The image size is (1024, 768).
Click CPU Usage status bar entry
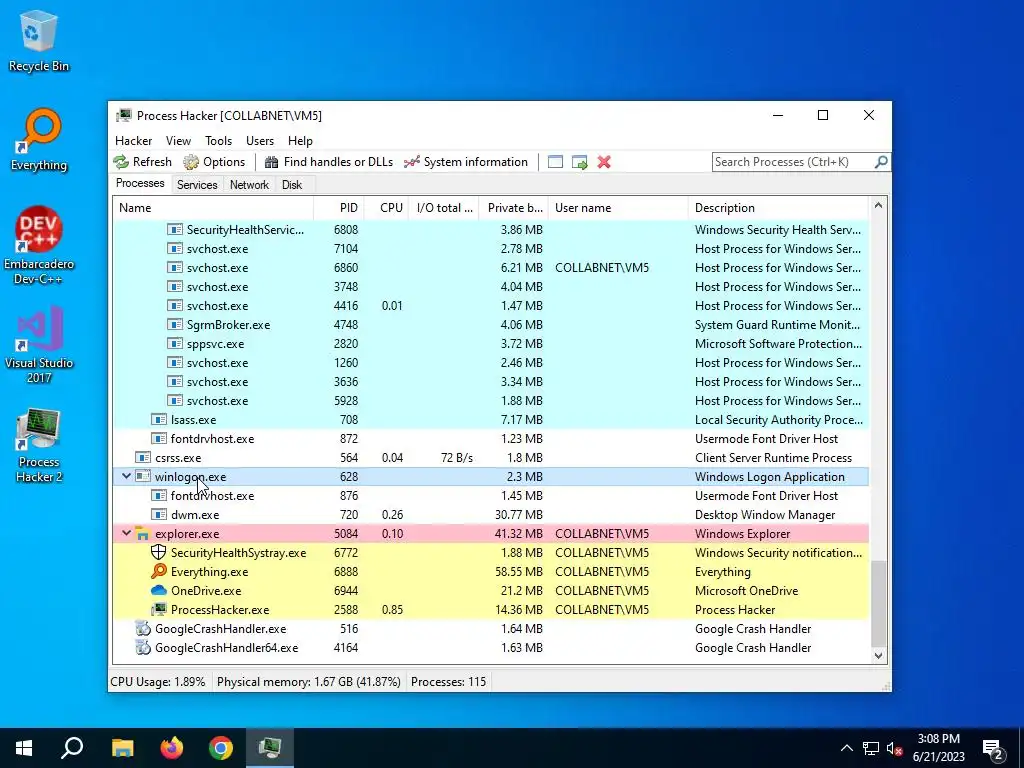tap(157, 682)
